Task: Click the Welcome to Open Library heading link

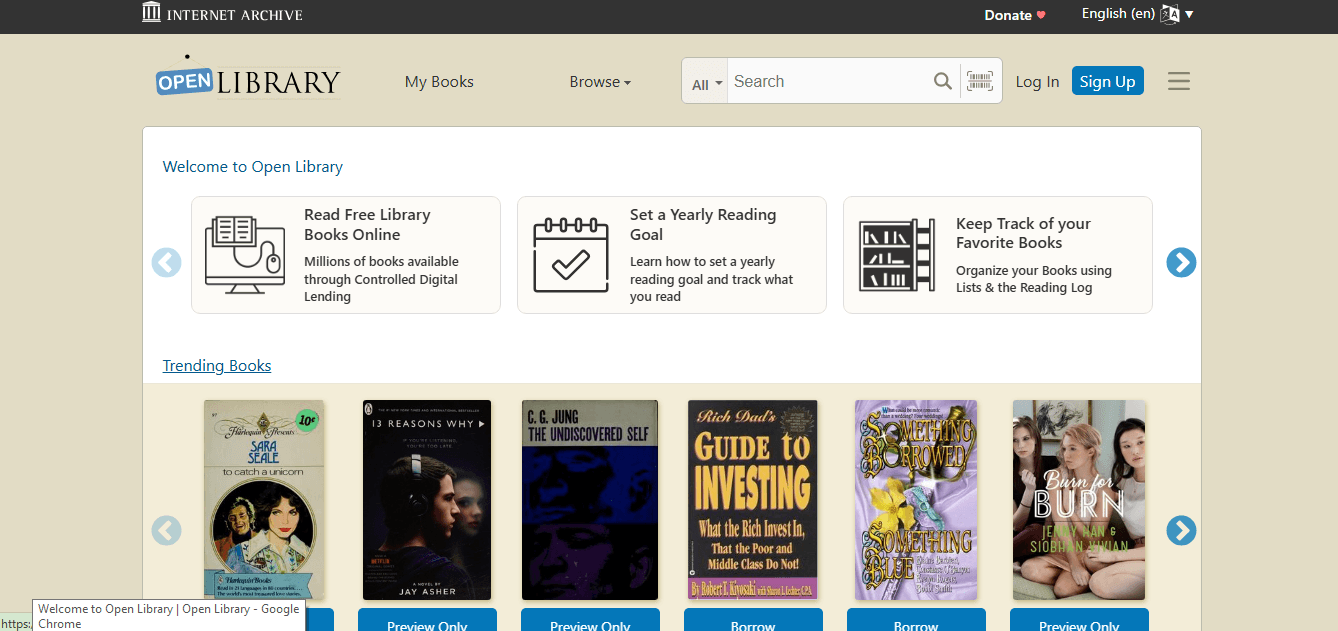Action: (253, 167)
